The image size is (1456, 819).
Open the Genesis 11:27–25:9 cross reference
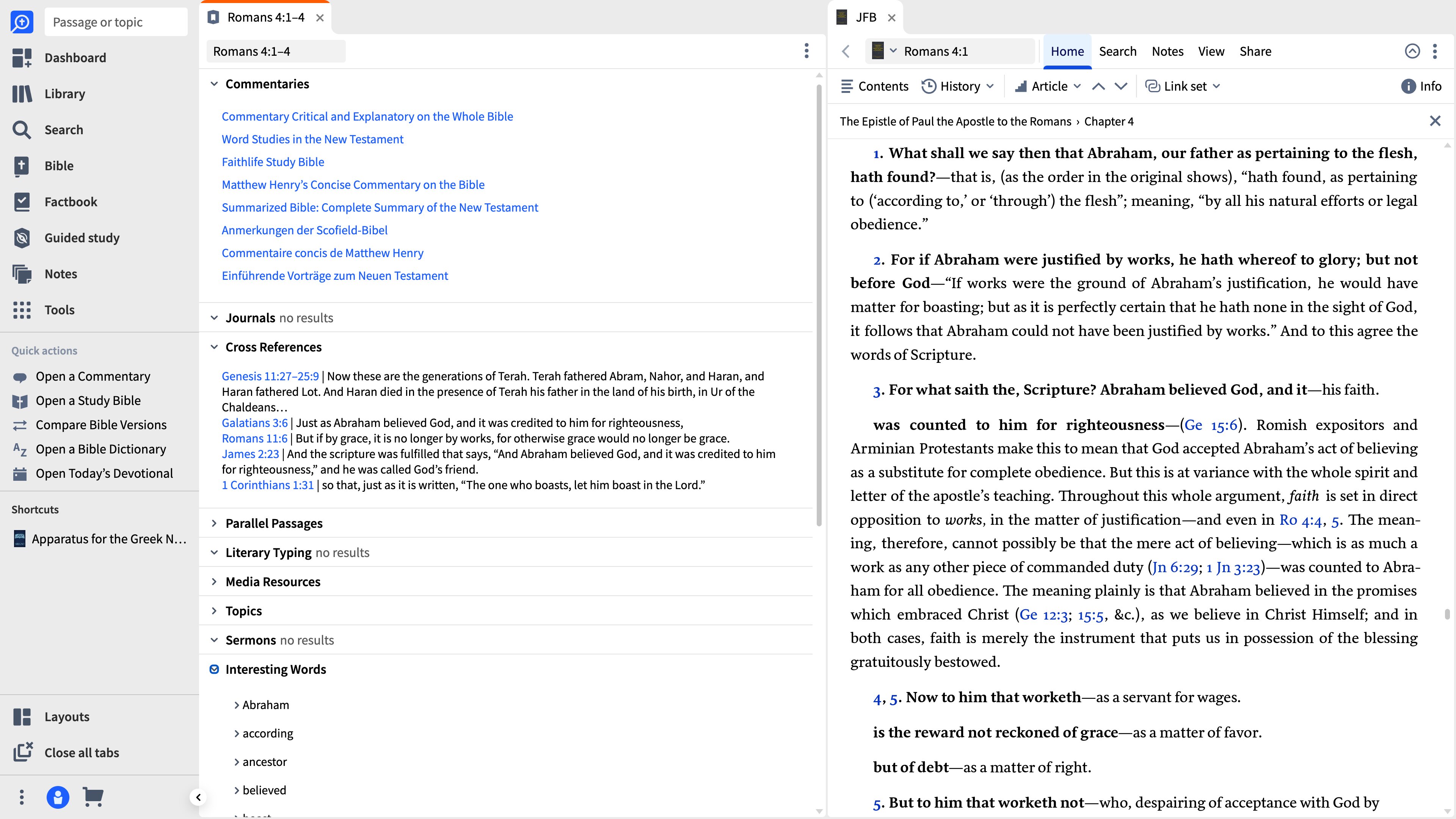(x=270, y=377)
